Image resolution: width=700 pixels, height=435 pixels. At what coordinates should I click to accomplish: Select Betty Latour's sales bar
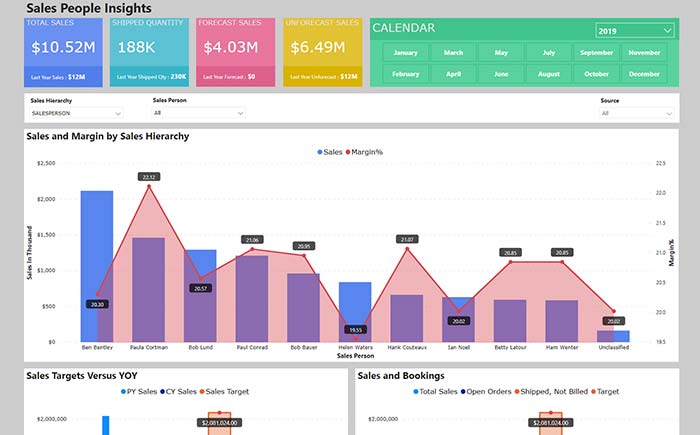(x=510, y=321)
